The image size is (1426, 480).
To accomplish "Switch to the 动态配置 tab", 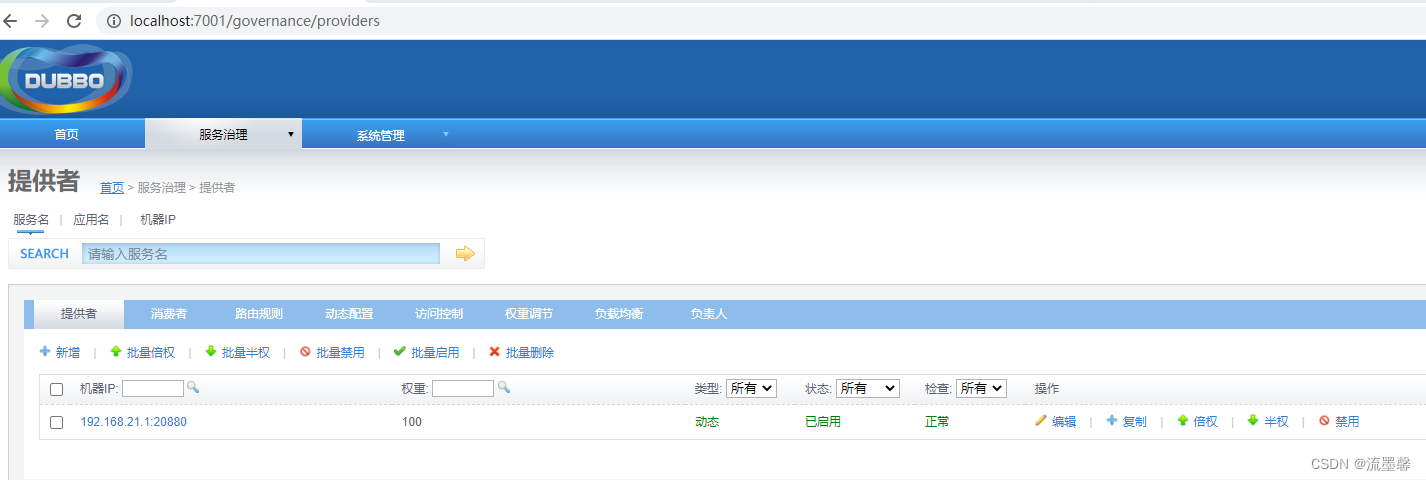I will tap(349, 314).
